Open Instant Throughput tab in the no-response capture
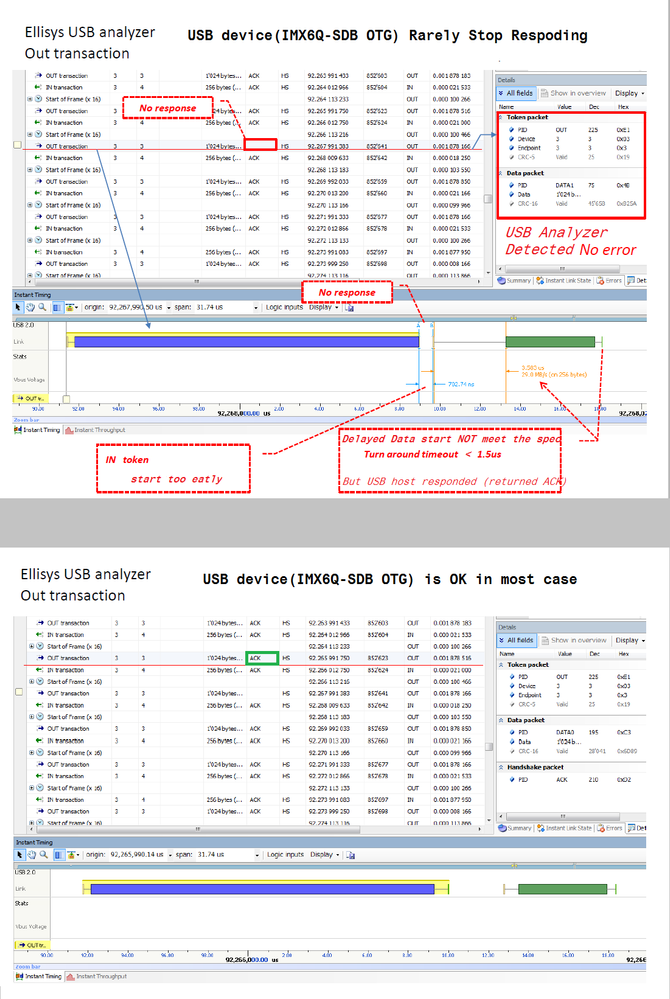Image resolution: width=670 pixels, height=999 pixels. (96, 430)
